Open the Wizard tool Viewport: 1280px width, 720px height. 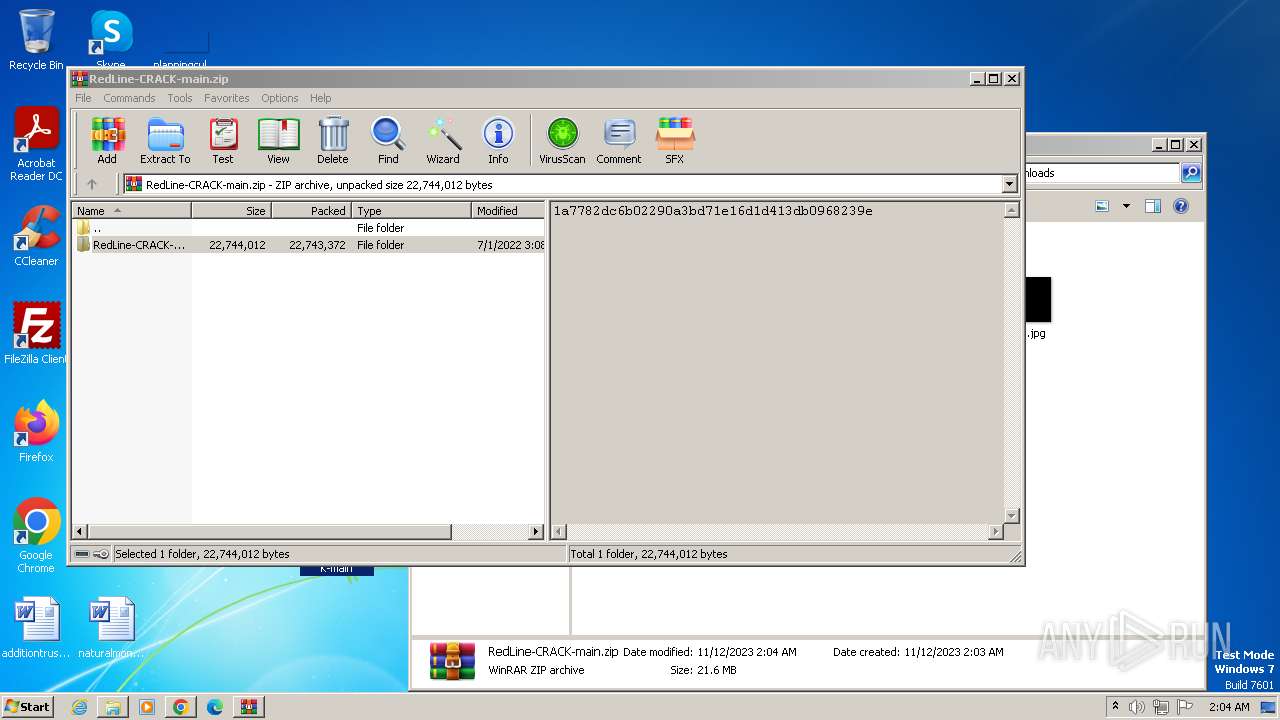click(443, 141)
